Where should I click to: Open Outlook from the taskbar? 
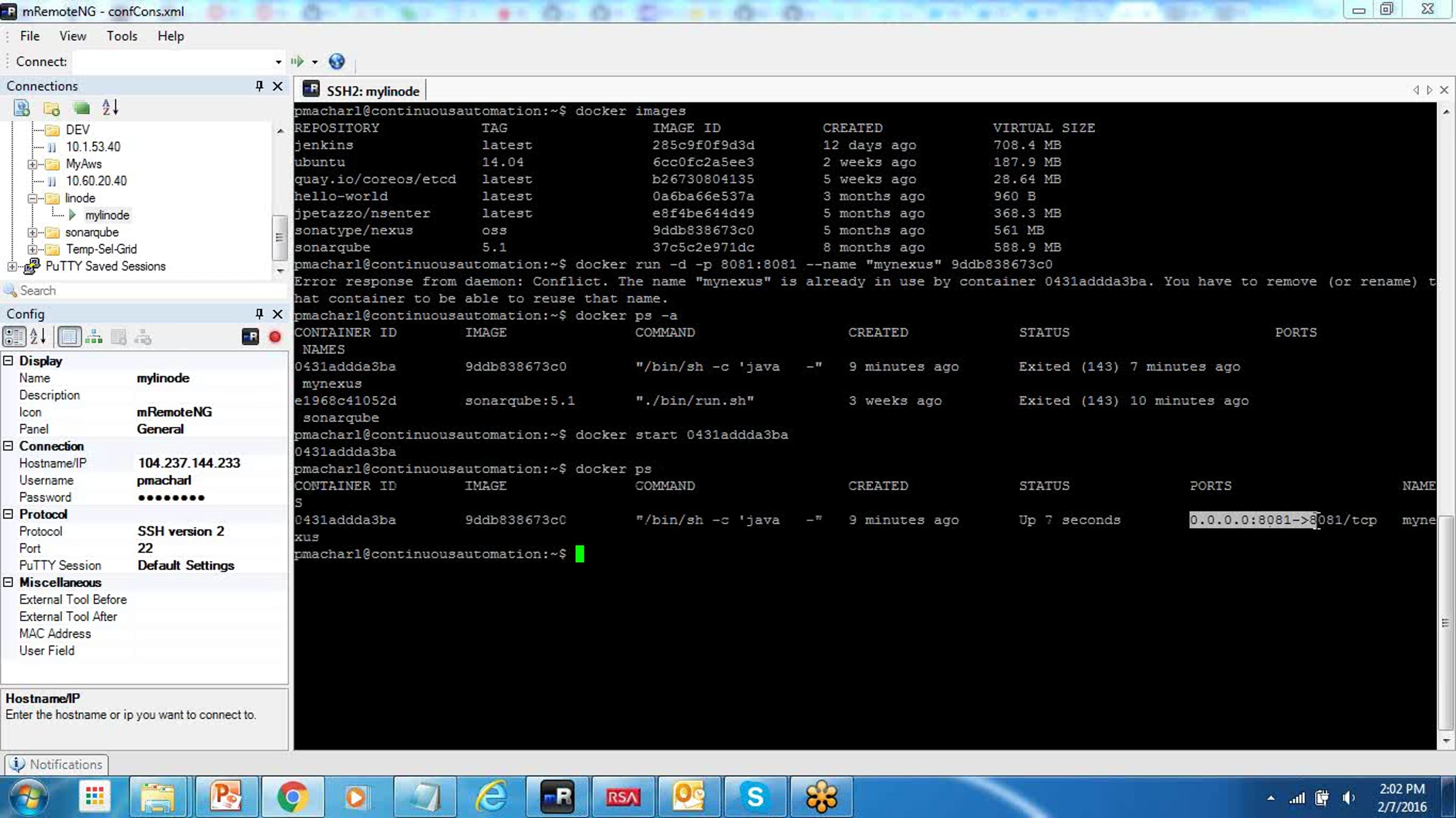689,797
